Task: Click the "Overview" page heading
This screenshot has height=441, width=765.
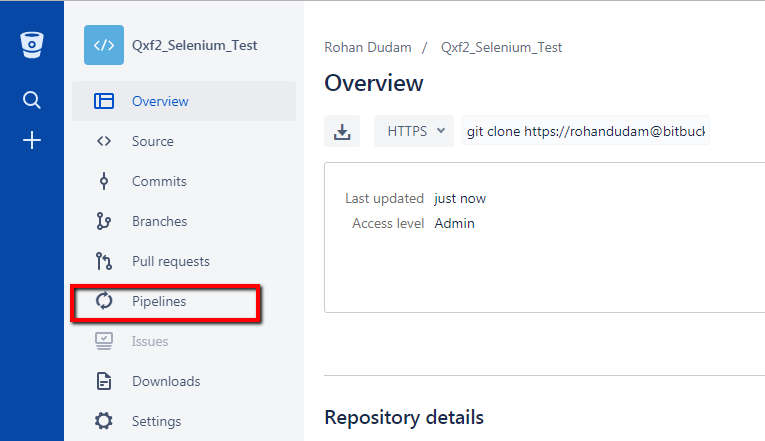Action: pos(374,83)
